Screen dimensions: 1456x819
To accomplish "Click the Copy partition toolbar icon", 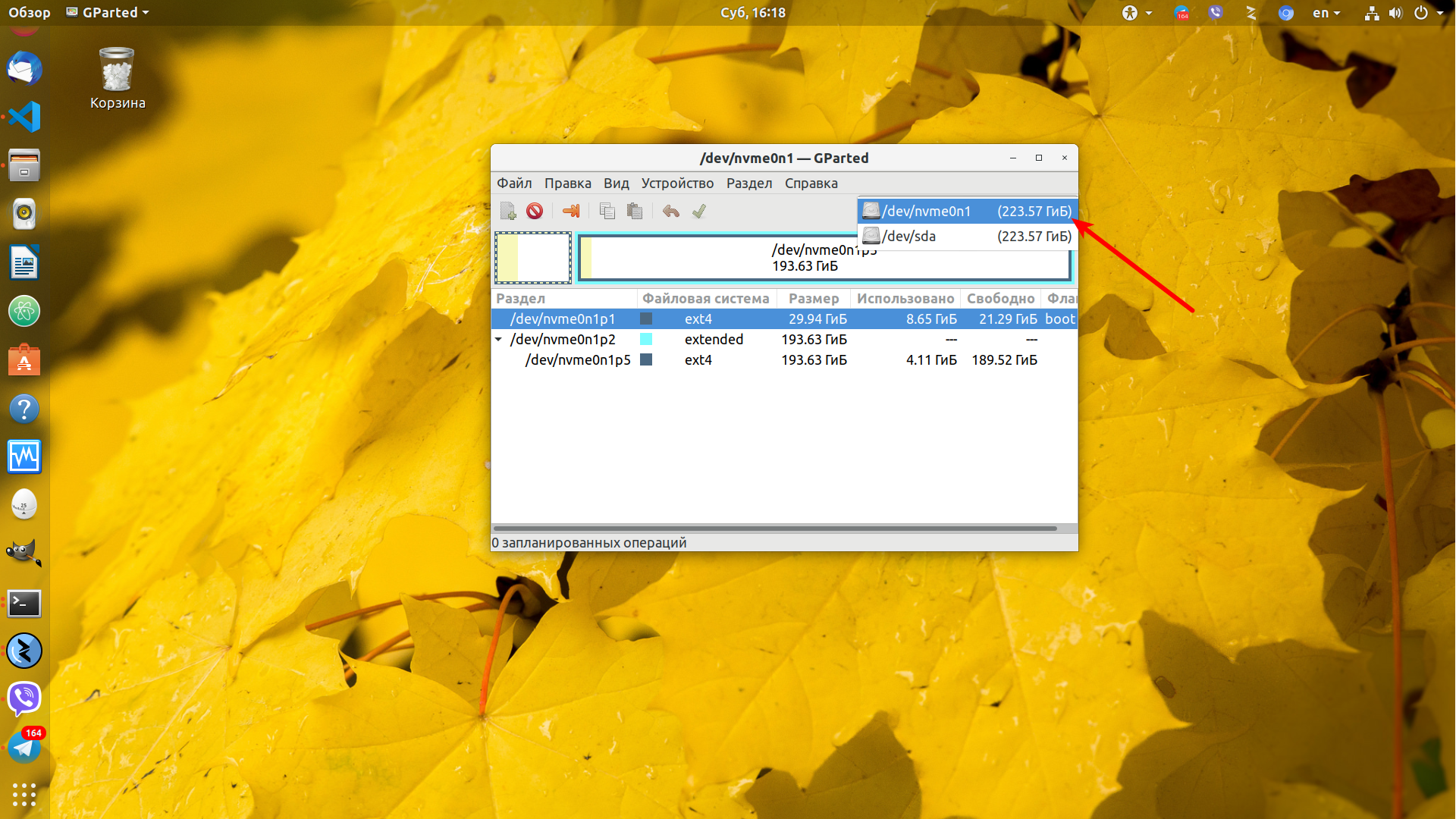I will [x=607, y=211].
